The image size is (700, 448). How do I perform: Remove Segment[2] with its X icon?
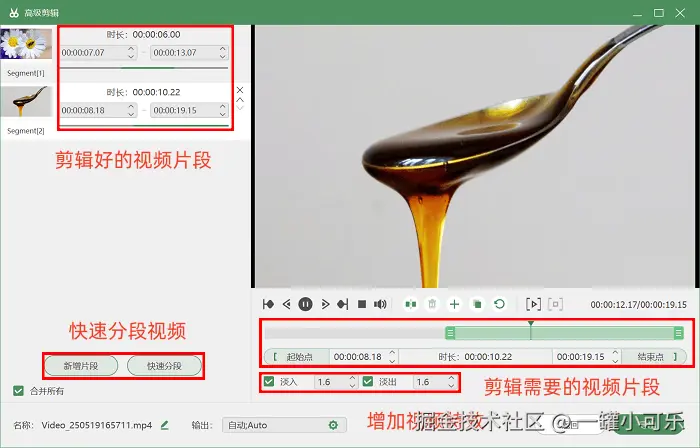tap(240, 90)
